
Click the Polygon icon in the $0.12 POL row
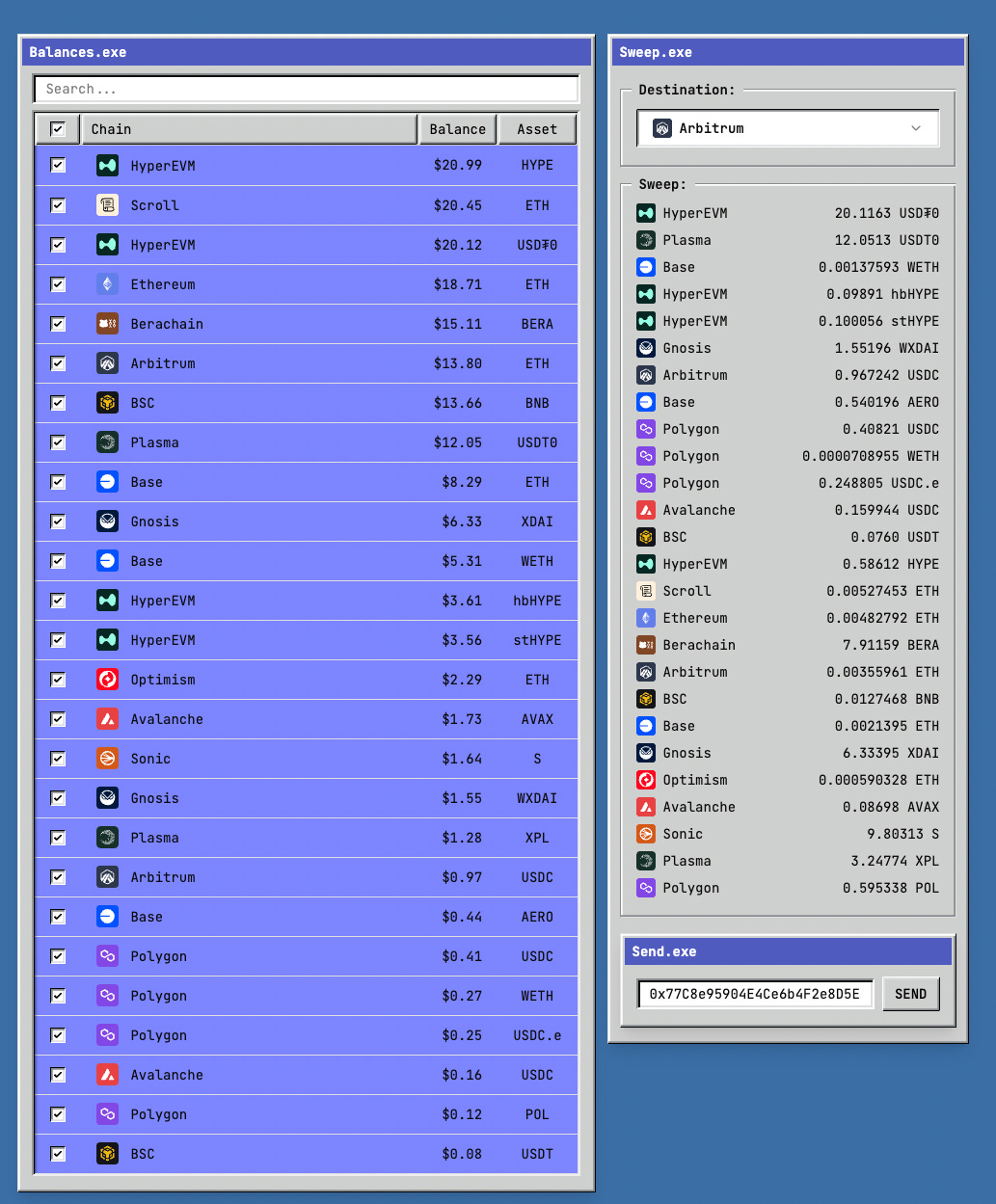tap(107, 1113)
